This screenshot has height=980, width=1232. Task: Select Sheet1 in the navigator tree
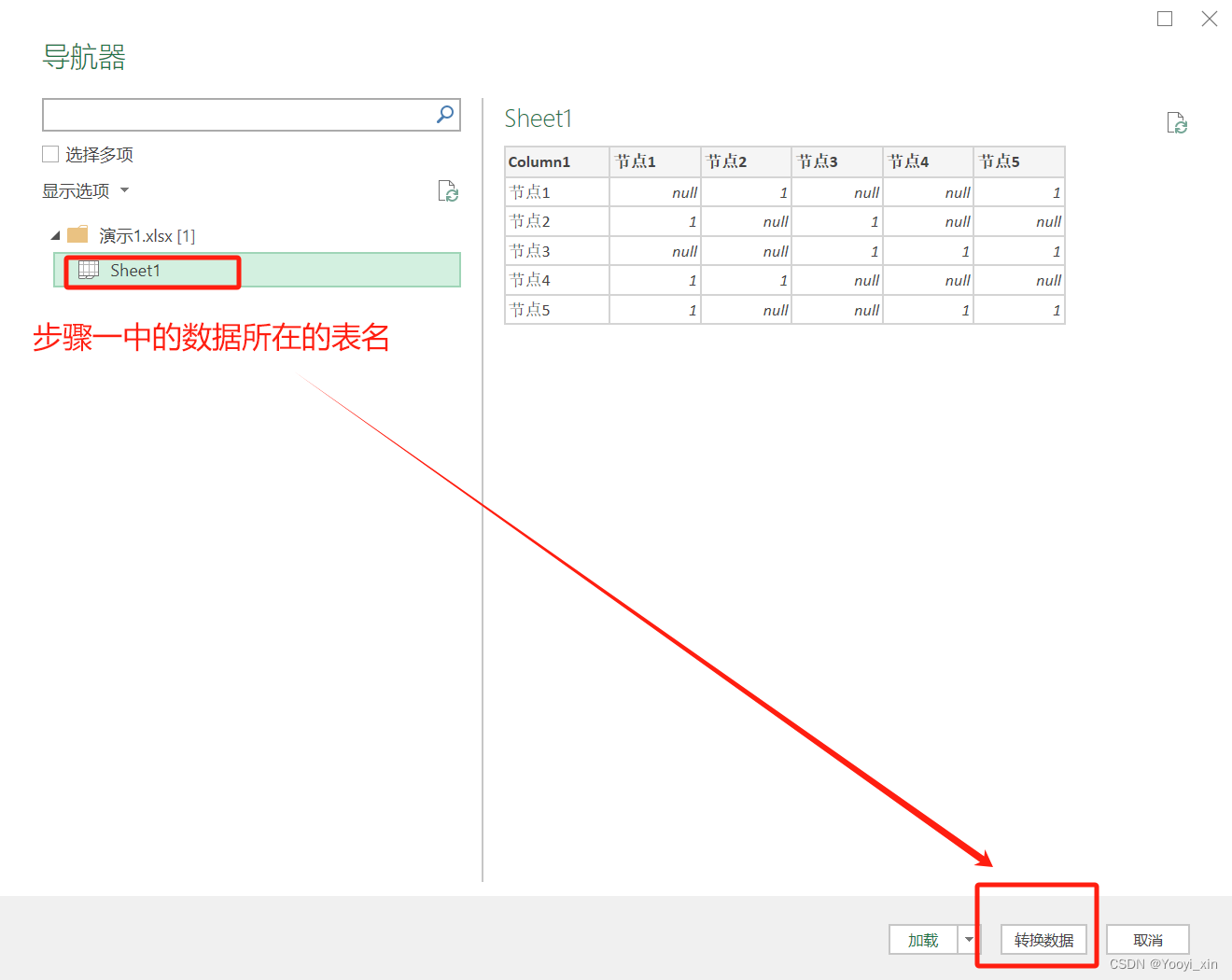257,270
